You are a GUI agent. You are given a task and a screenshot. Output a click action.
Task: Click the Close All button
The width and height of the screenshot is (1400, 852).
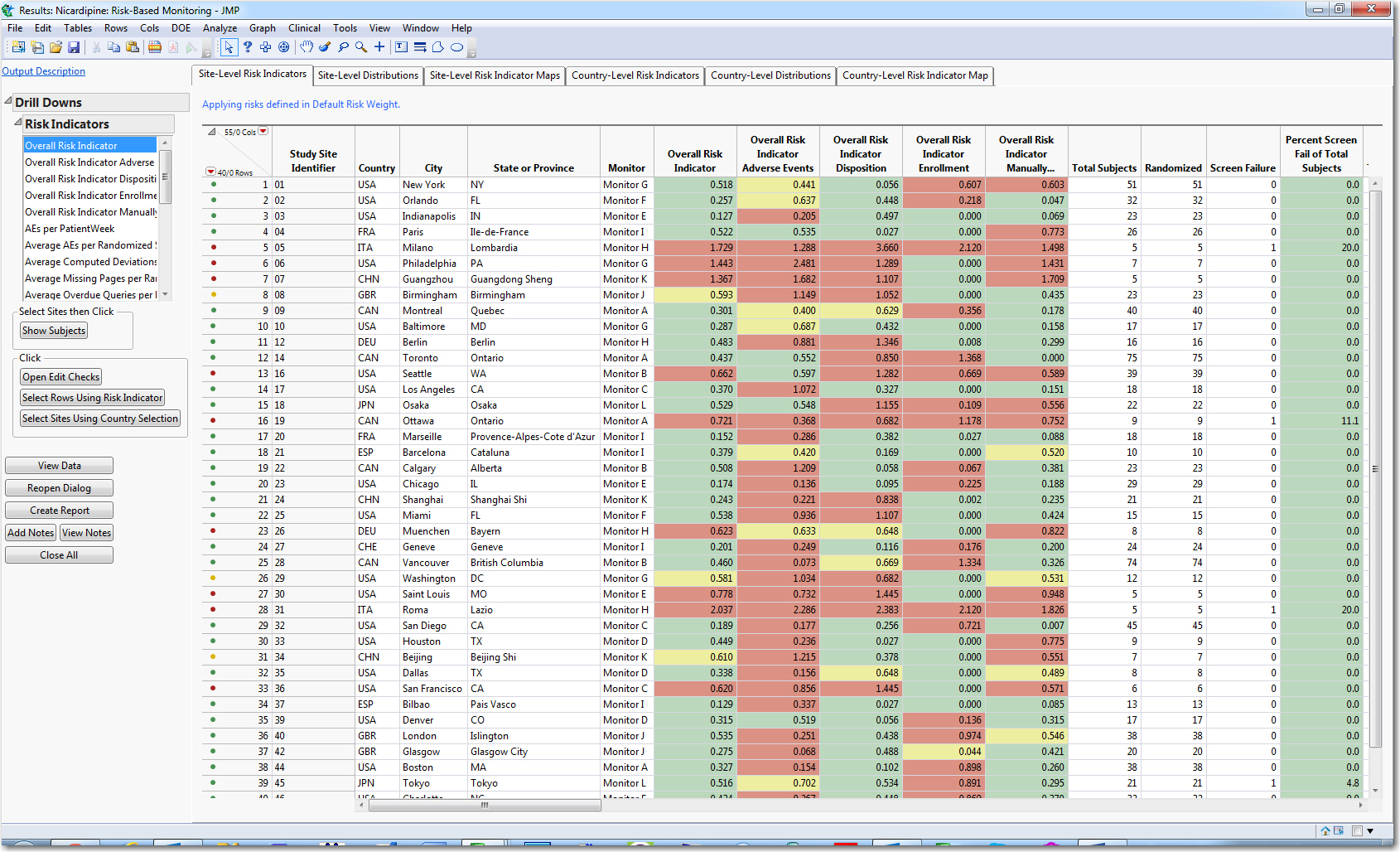click(60, 555)
